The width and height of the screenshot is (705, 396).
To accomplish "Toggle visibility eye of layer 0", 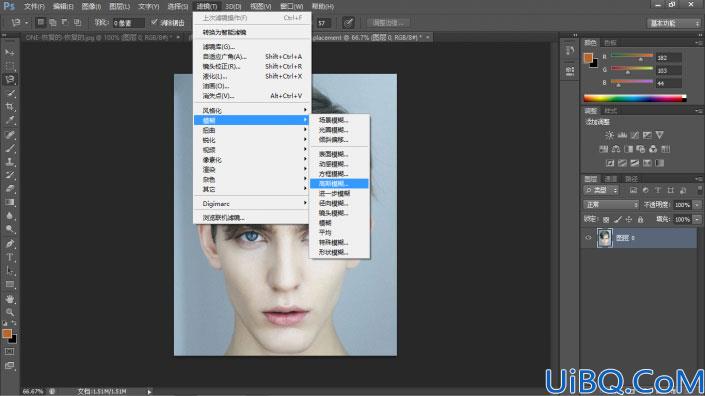I will click(x=588, y=238).
